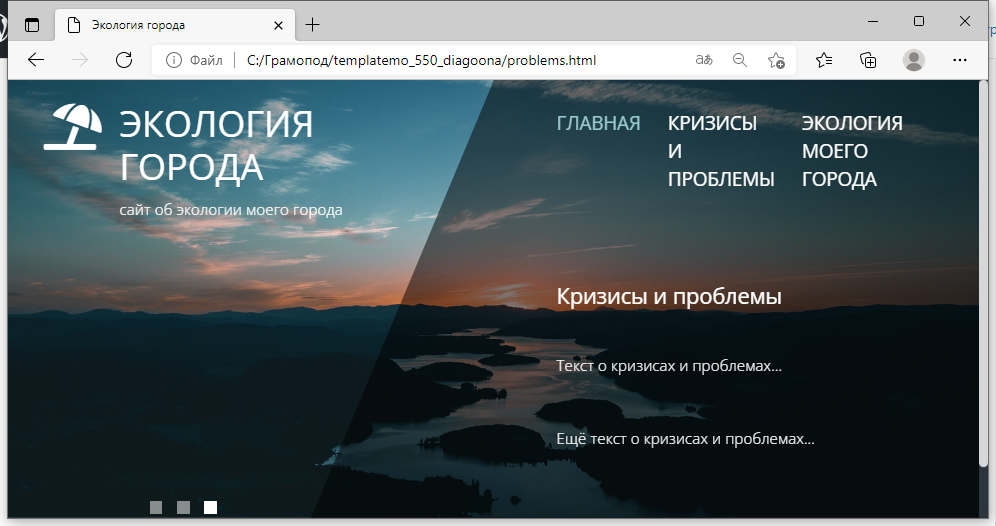
Task: Open the КРИЗИСЫ И ПРОБЛЕМЫ menu item
Action: click(720, 151)
